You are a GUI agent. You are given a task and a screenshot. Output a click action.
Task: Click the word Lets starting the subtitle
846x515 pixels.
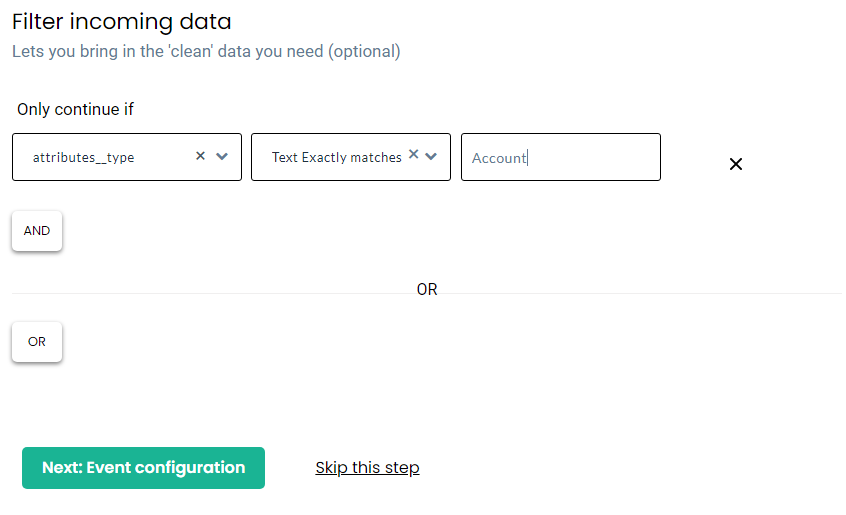pos(28,51)
